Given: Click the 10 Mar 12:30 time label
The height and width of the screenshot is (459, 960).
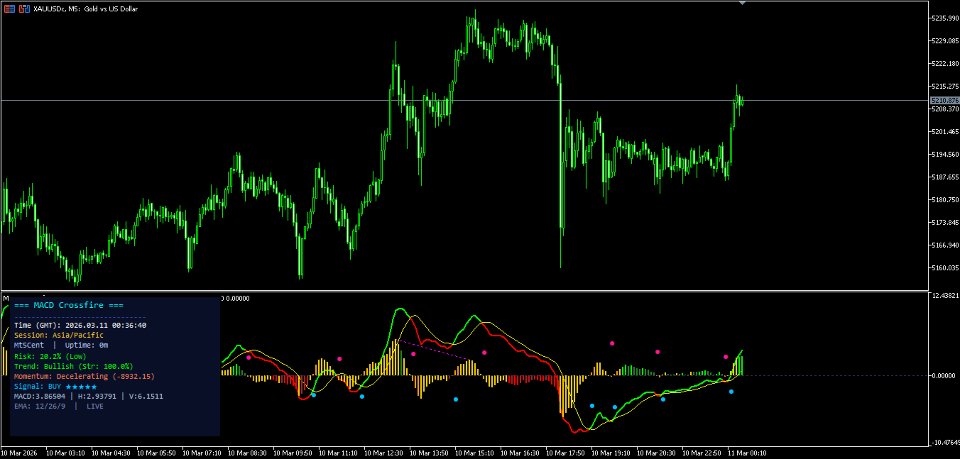Looking at the screenshot, I should pos(383,453).
